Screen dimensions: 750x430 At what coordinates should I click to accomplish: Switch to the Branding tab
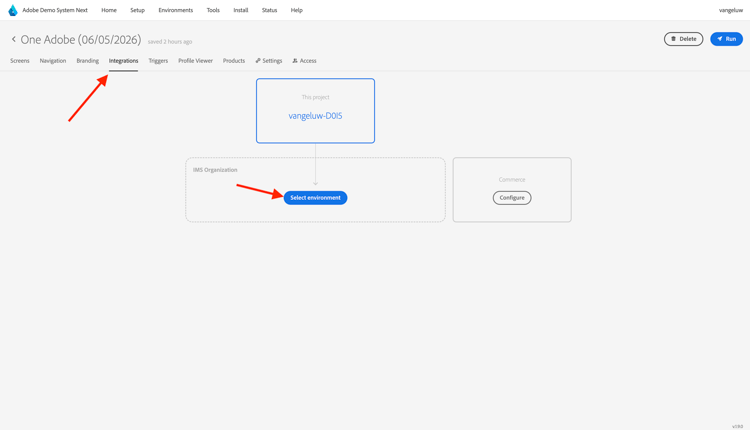(88, 61)
